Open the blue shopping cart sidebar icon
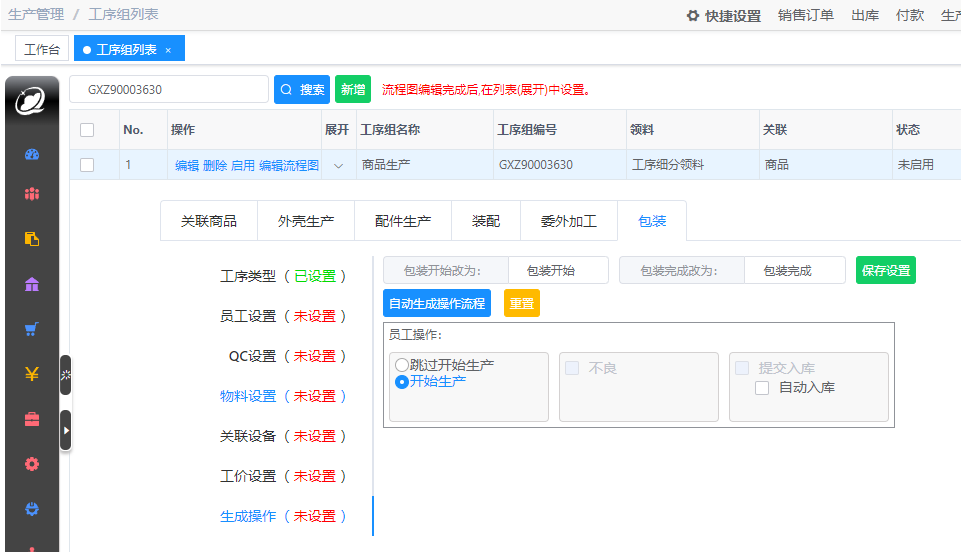 [32, 328]
